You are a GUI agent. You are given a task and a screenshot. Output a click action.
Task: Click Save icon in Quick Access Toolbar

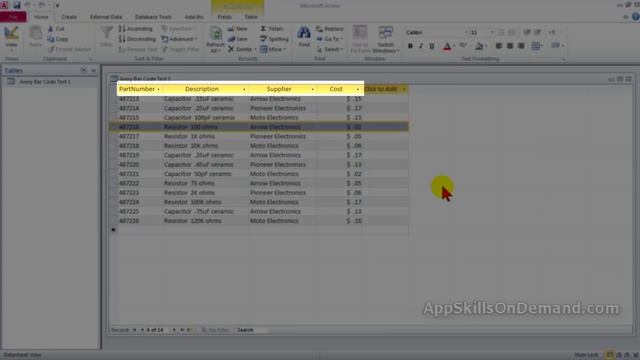pyautogui.click(x=17, y=5)
